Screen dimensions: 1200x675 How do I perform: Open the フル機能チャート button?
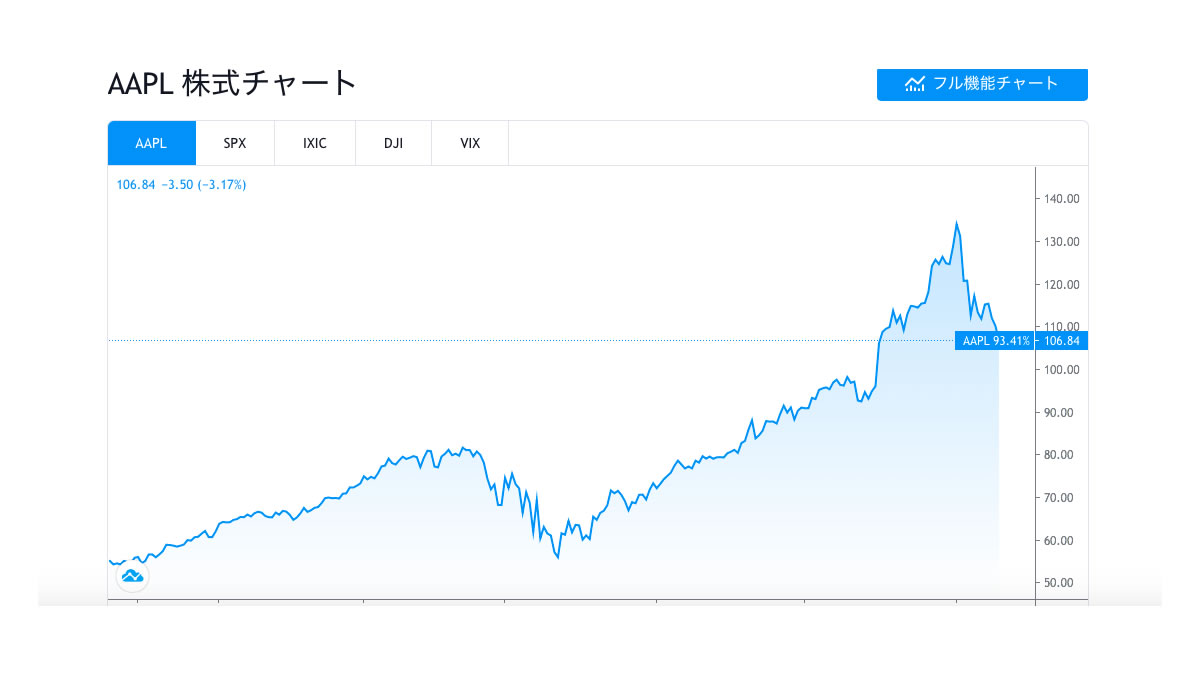point(982,84)
